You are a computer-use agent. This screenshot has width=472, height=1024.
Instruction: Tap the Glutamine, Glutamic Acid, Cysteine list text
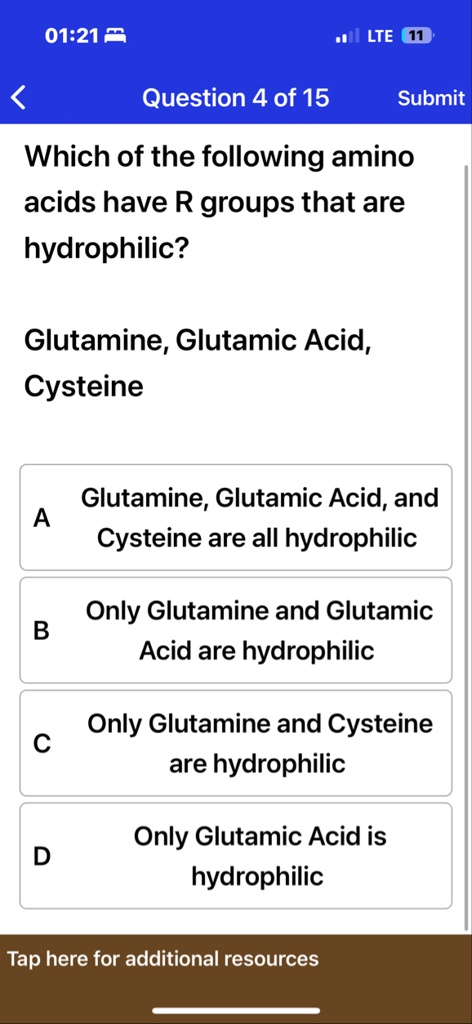pos(198,364)
